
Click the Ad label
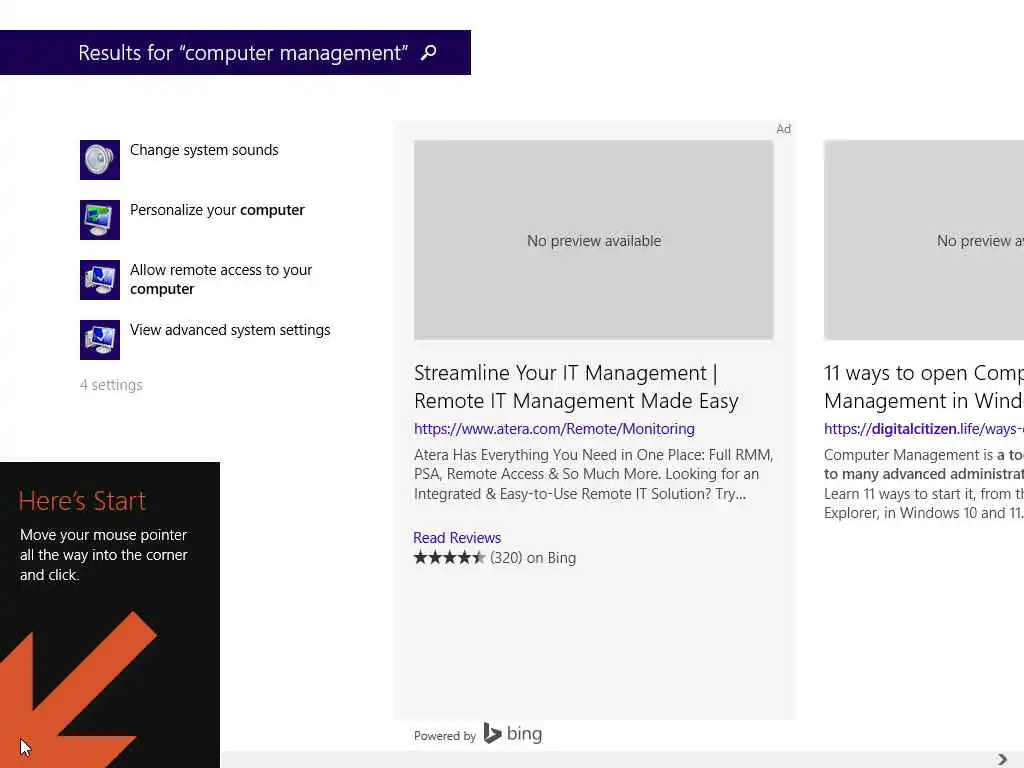click(x=784, y=129)
